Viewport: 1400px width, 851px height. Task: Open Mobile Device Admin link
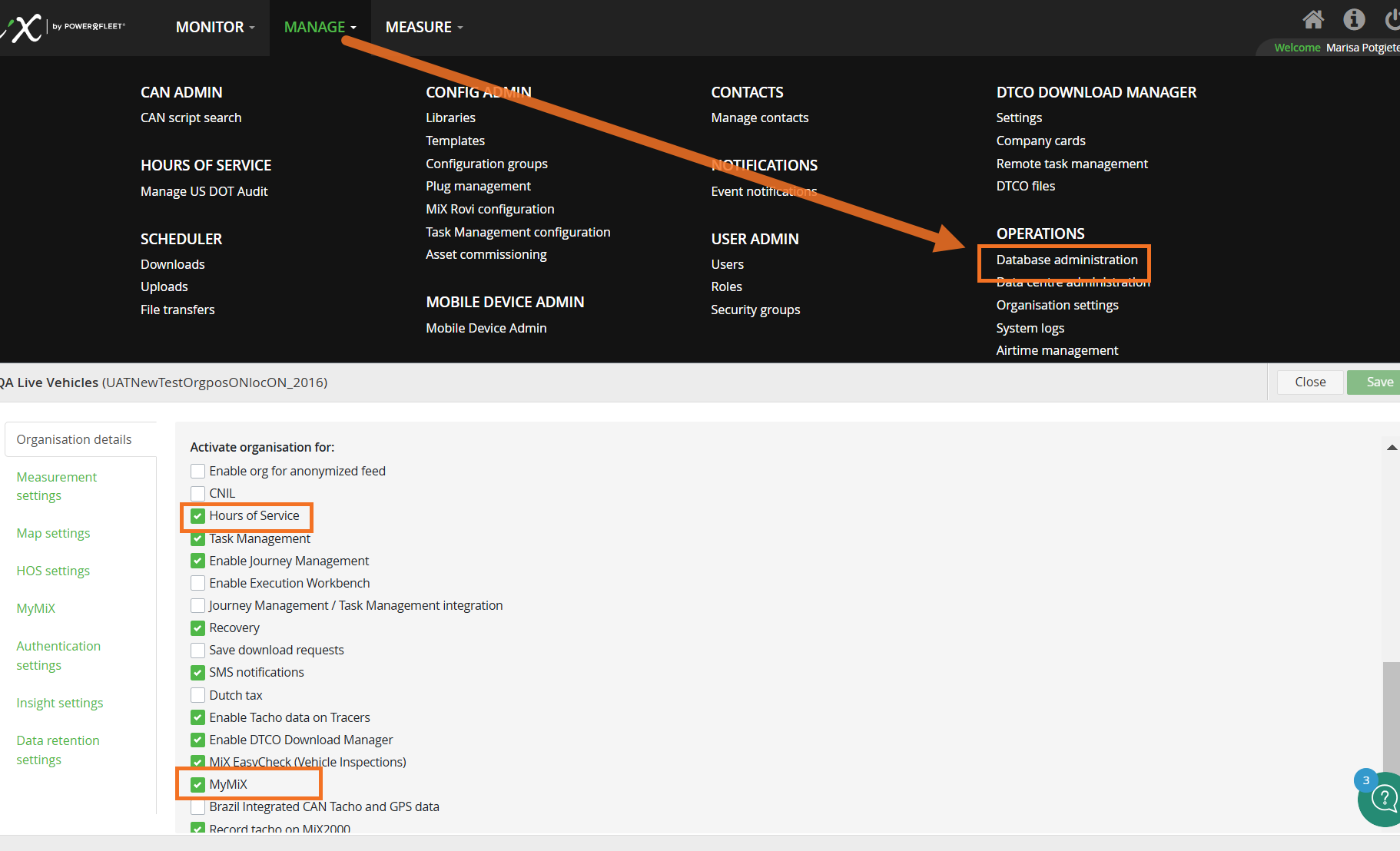click(x=486, y=328)
